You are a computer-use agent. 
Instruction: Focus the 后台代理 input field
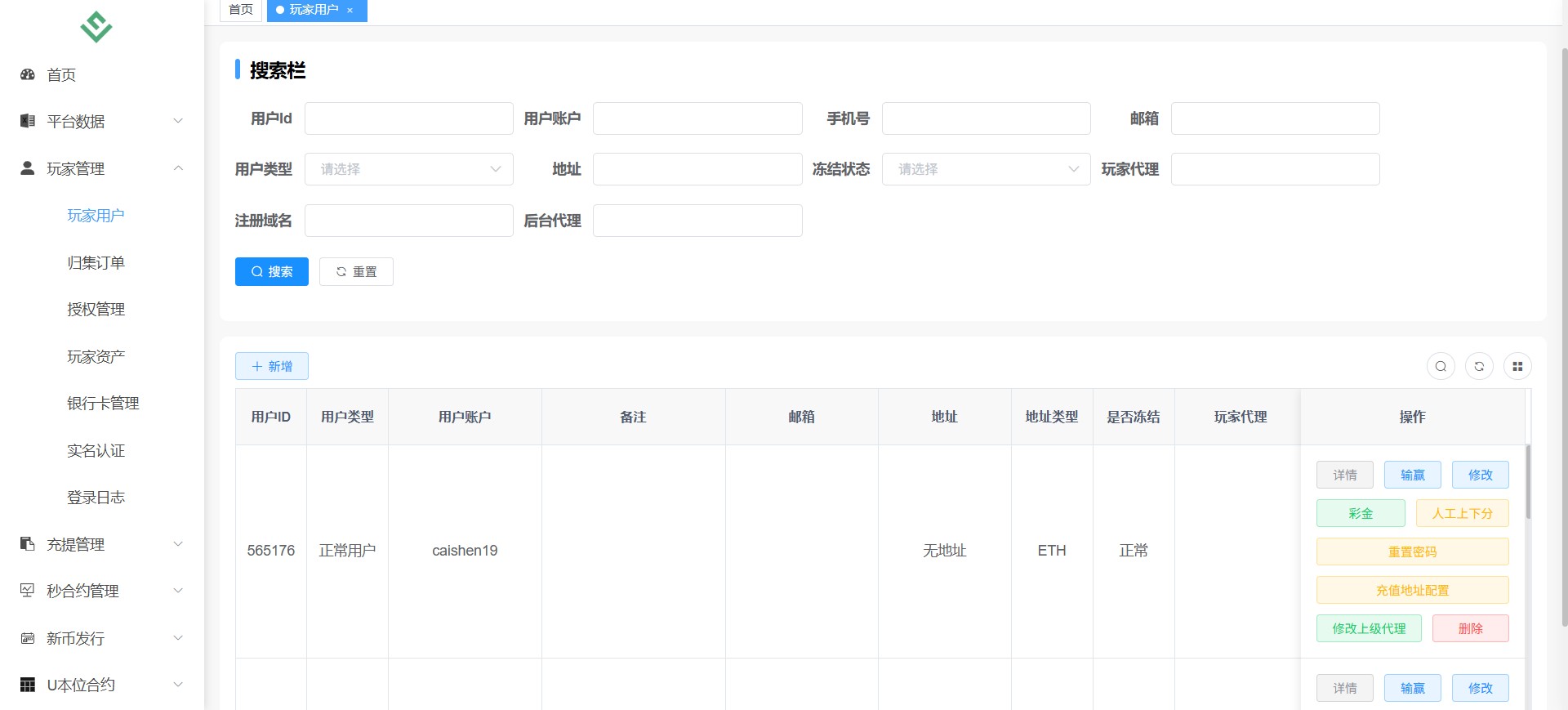(x=697, y=221)
